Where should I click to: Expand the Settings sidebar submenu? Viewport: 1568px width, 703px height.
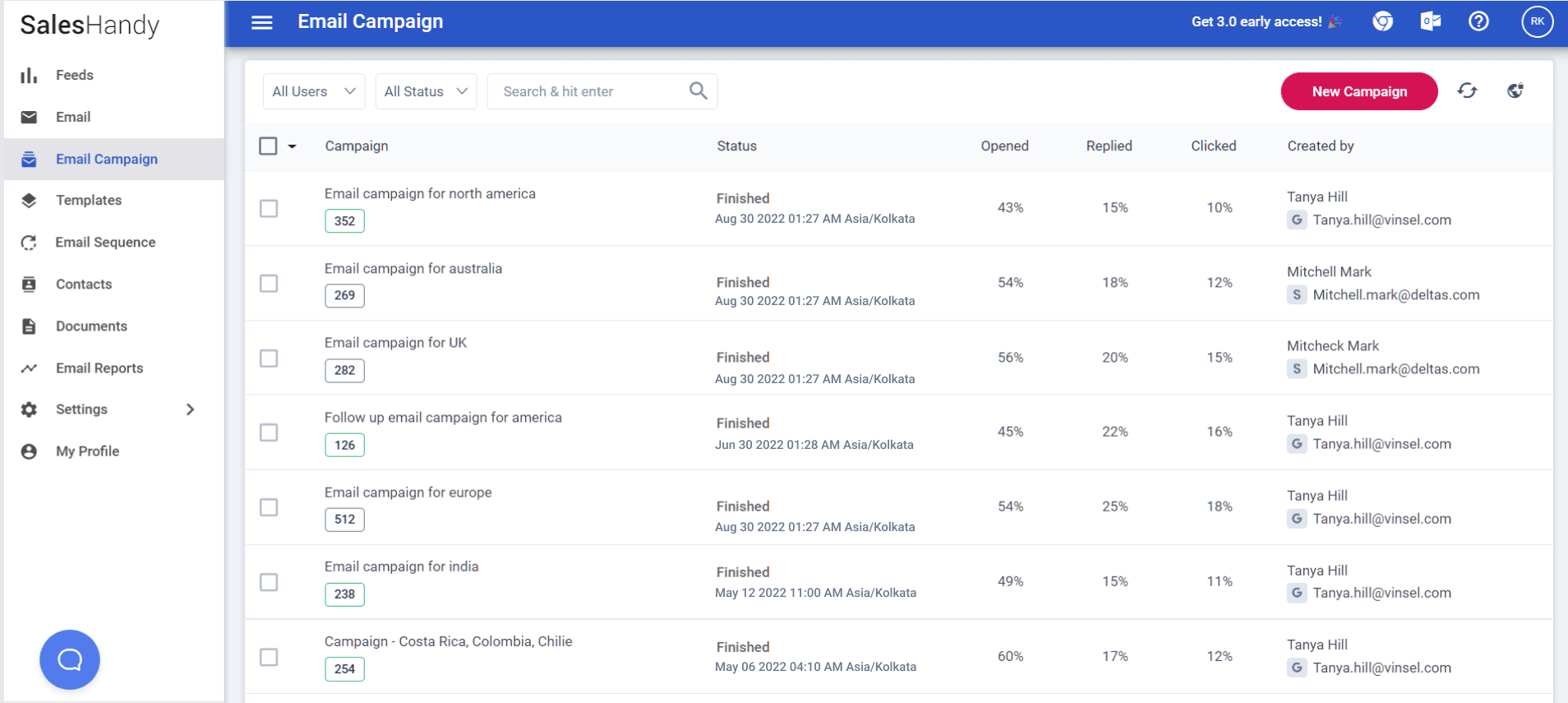tap(190, 409)
